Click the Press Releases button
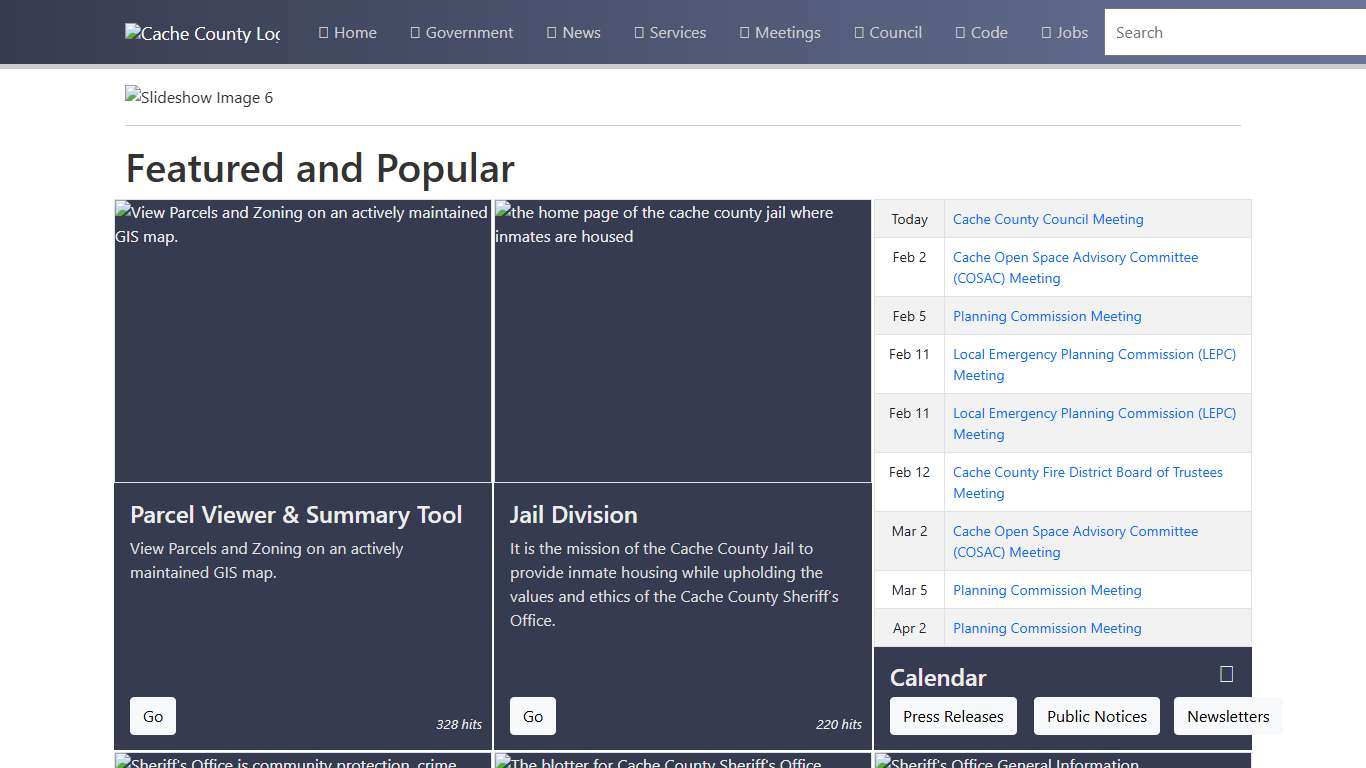This screenshot has width=1366, height=768. pyautogui.click(x=952, y=716)
